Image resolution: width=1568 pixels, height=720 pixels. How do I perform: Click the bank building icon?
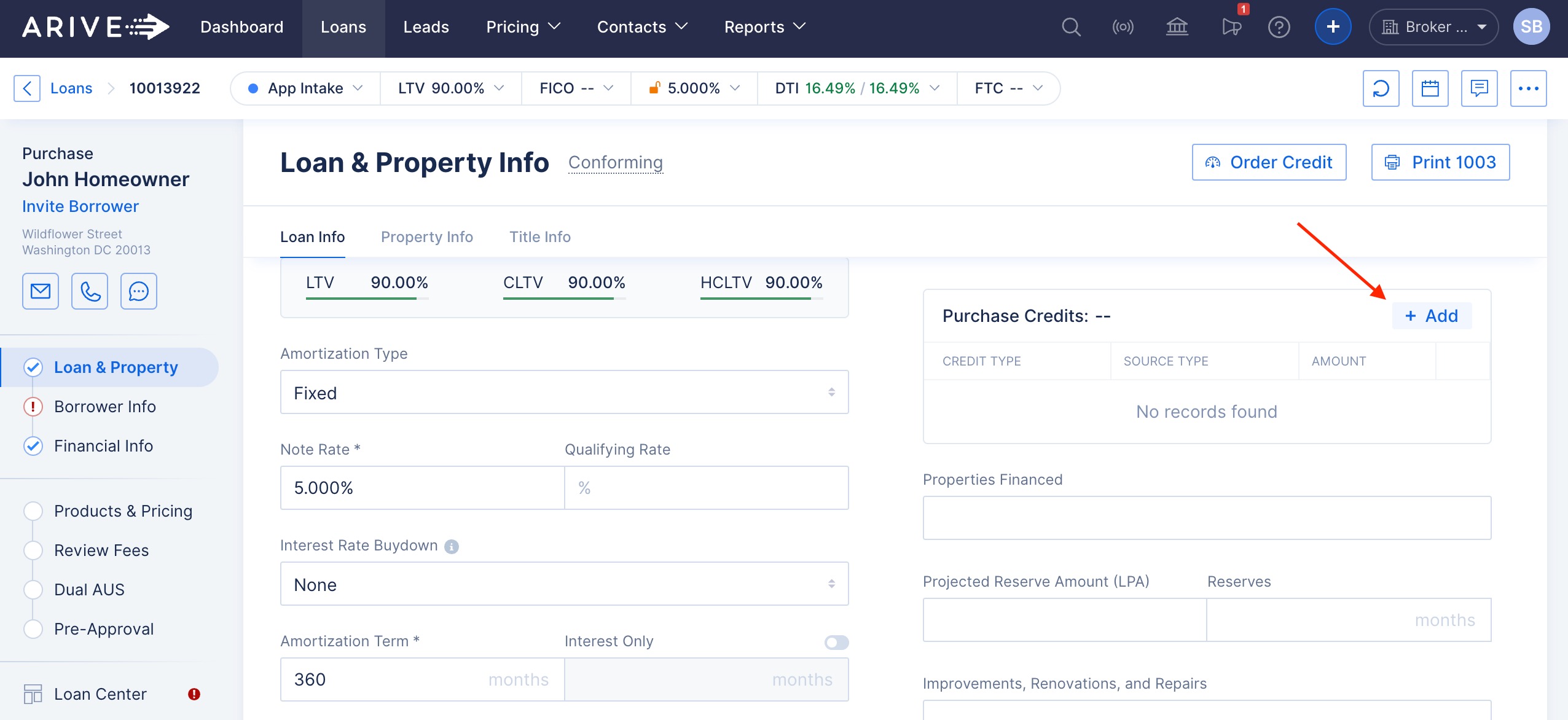pos(1177,27)
